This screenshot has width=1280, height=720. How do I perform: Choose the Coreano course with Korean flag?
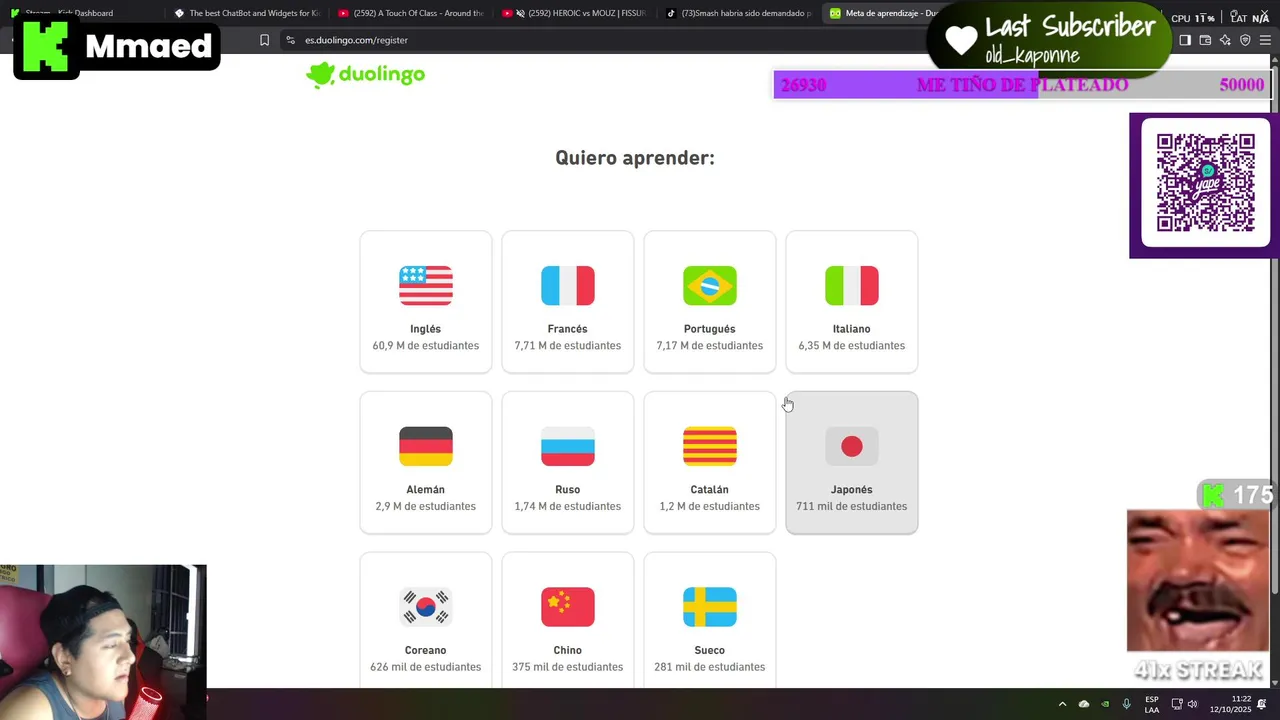click(426, 620)
